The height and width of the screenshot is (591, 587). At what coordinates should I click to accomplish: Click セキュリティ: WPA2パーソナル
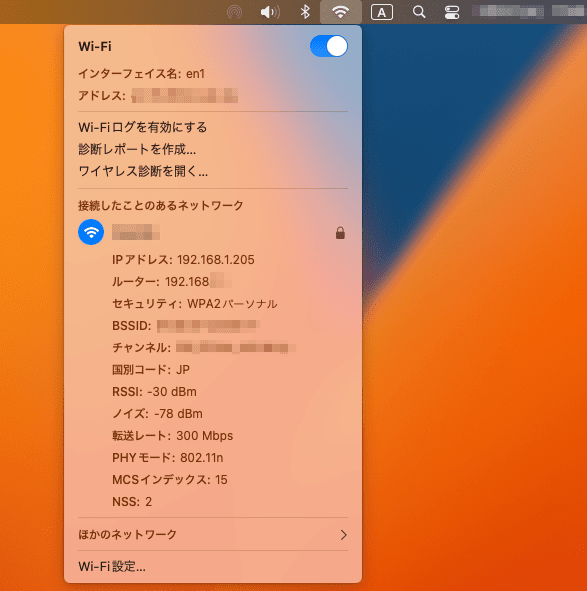click(x=195, y=304)
